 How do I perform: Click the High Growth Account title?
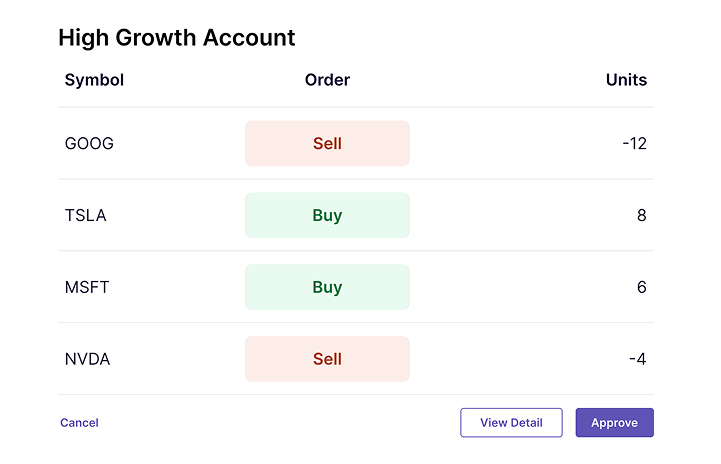(x=177, y=38)
